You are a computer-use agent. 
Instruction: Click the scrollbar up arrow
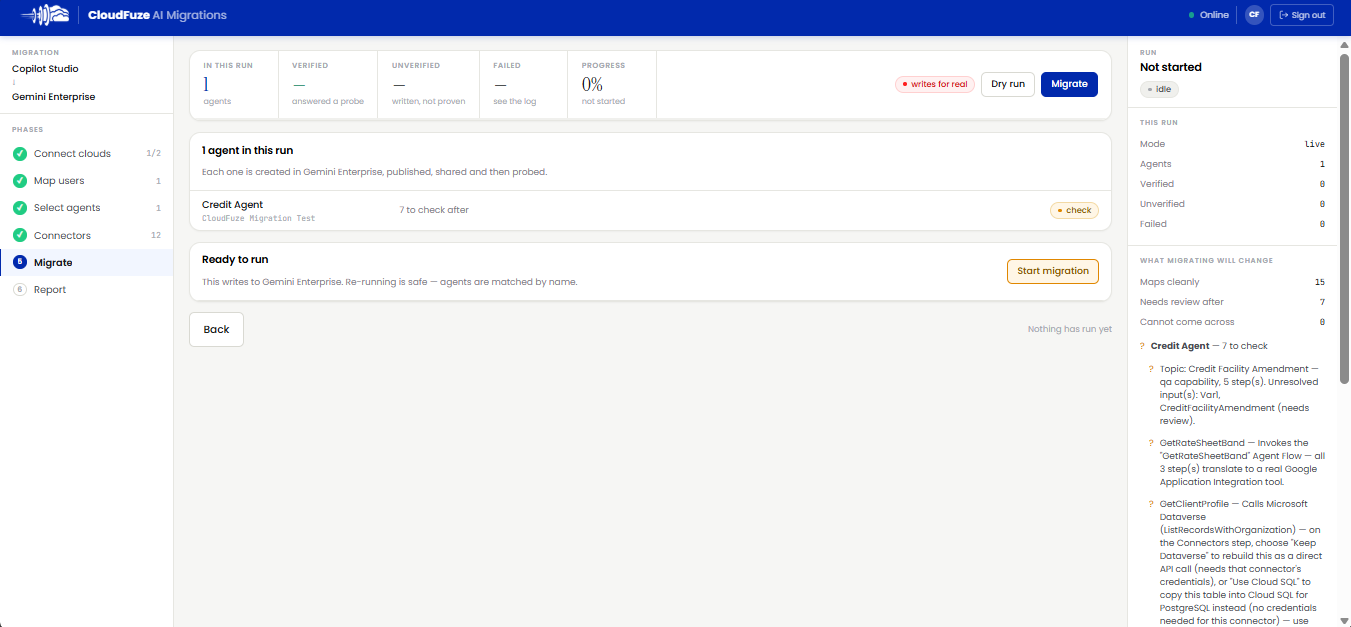(x=1345, y=45)
